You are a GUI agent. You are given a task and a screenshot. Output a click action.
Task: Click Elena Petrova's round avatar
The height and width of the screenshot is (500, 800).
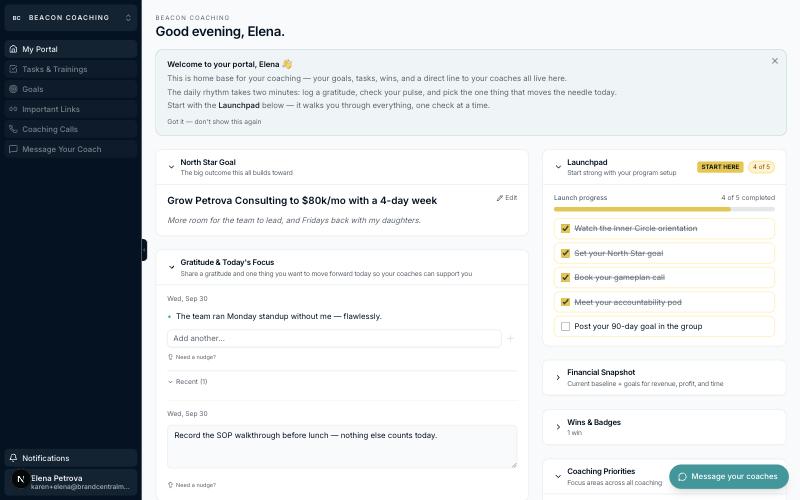click(20, 479)
